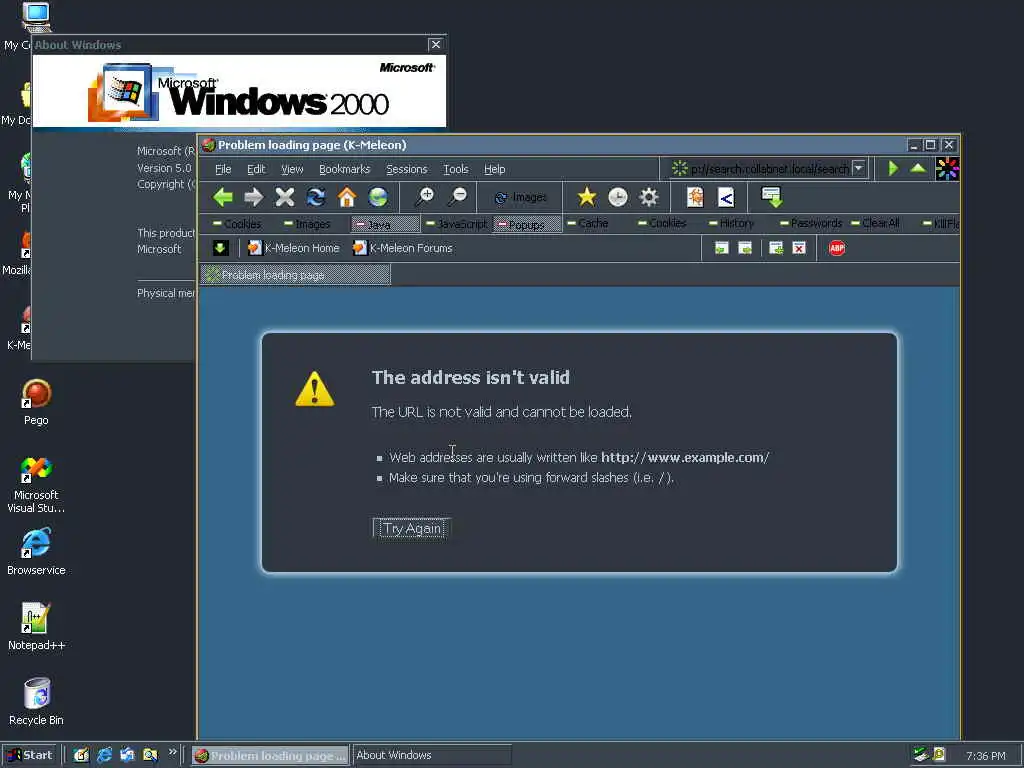Toggle Images in the privacy bar

click(307, 224)
